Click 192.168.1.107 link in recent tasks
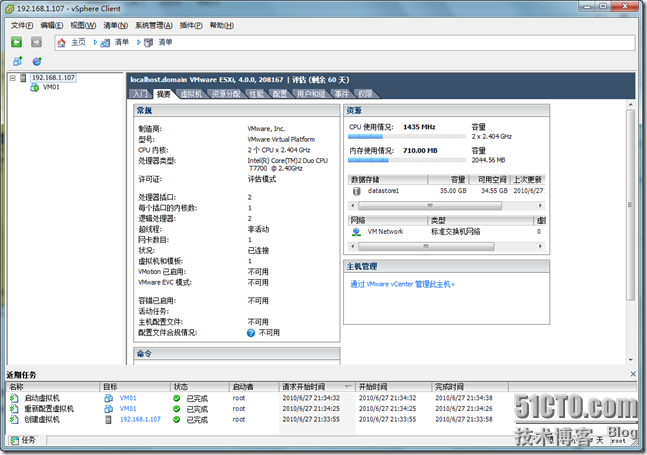 [140, 420]
